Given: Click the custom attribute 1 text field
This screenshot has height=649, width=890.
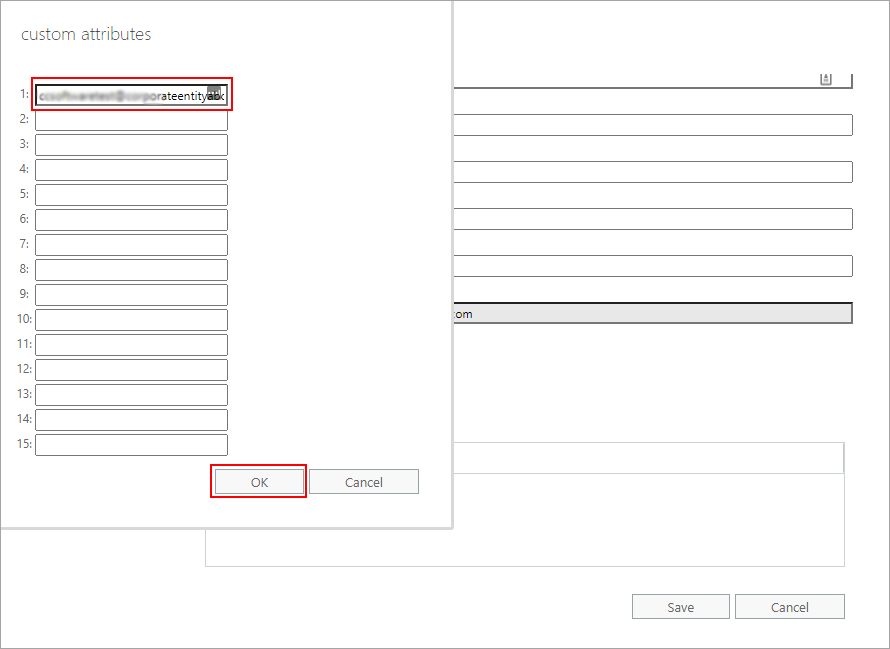Looking at the screenshot, I should pos(120,95).
